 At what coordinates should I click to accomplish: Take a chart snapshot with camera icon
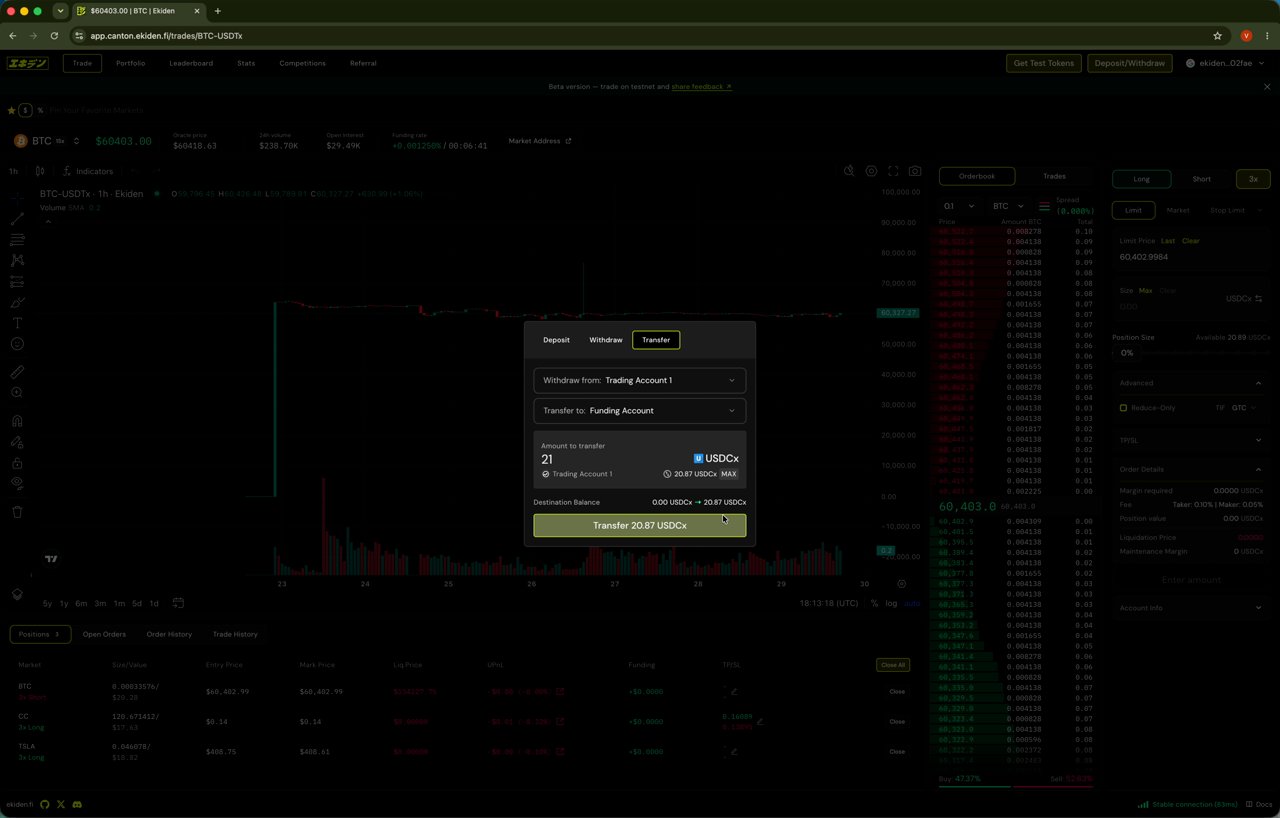(x=915, y=171)
